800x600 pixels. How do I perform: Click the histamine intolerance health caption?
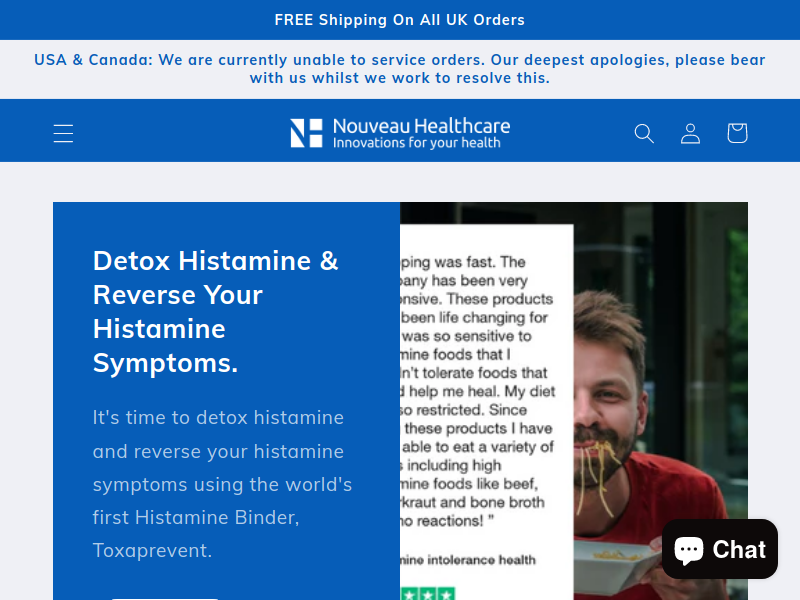click(468, 560)
